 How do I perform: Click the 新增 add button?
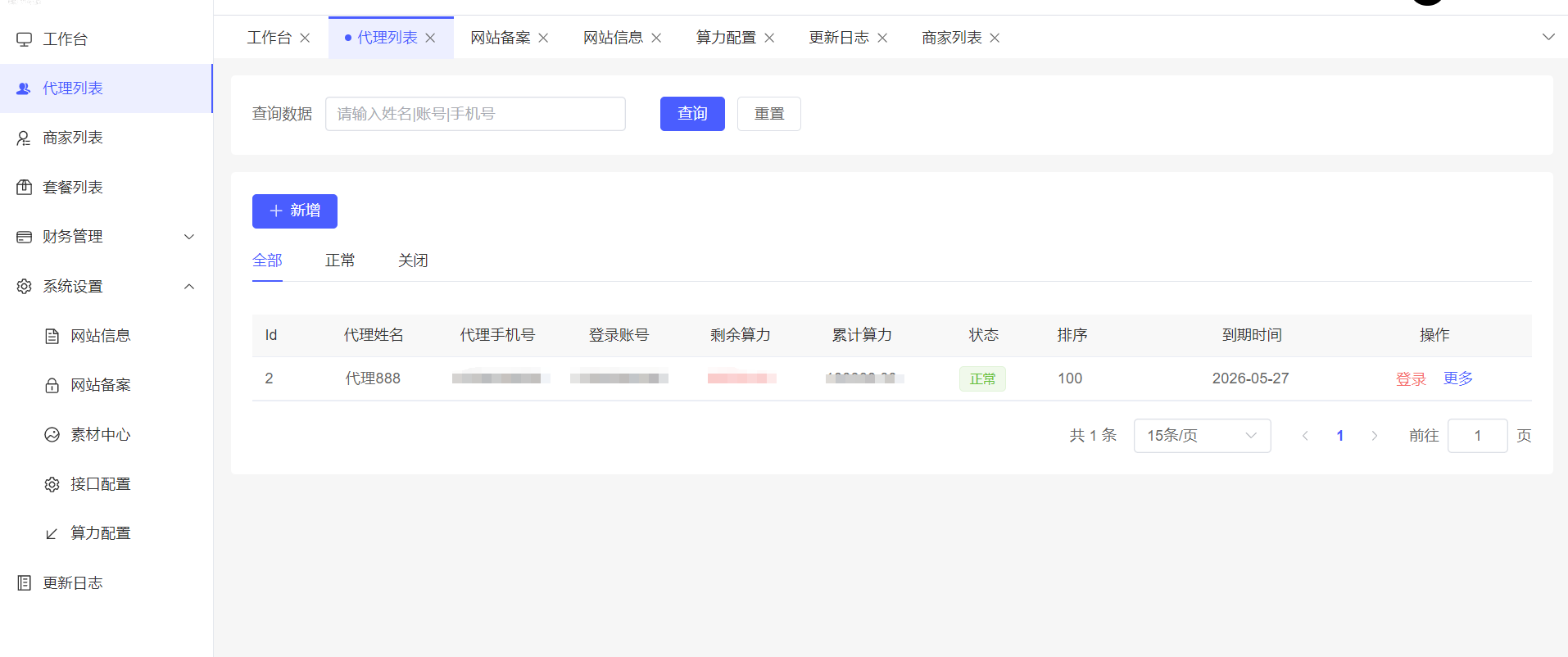pos(295,211)
